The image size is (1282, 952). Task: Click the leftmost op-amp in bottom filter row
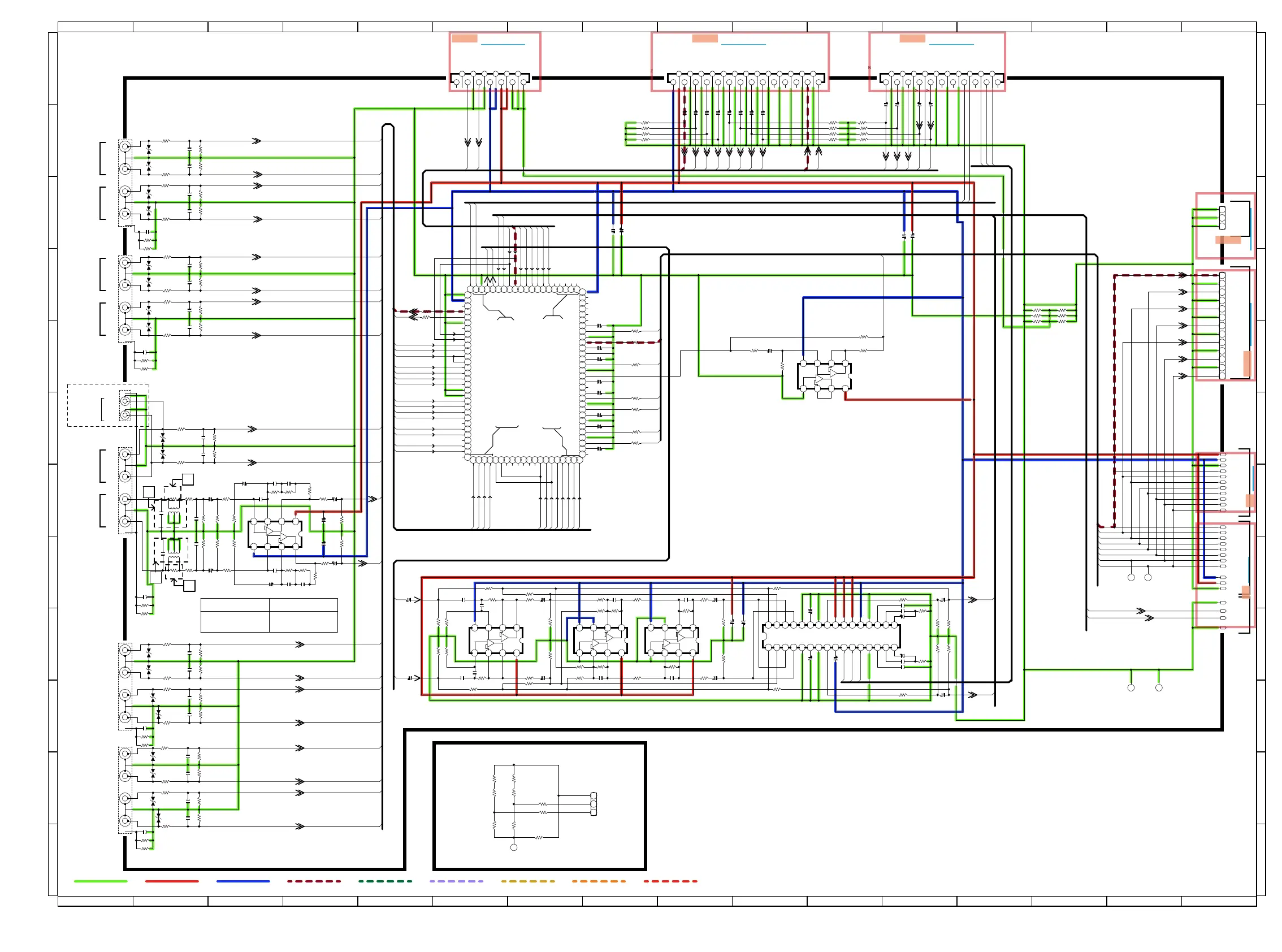[496, 640]
